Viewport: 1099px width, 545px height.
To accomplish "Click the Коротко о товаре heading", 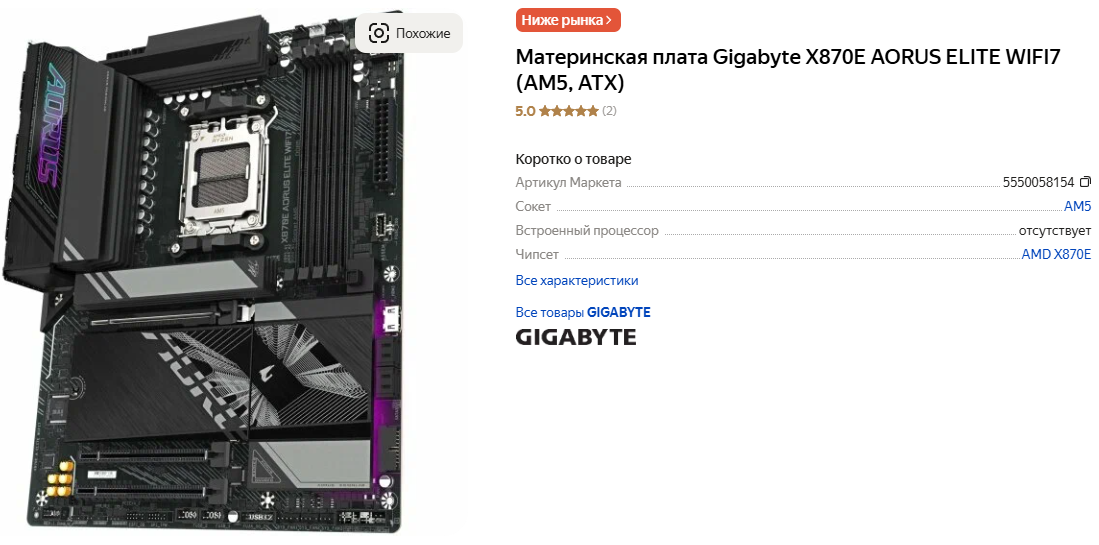I will (573, 159).
